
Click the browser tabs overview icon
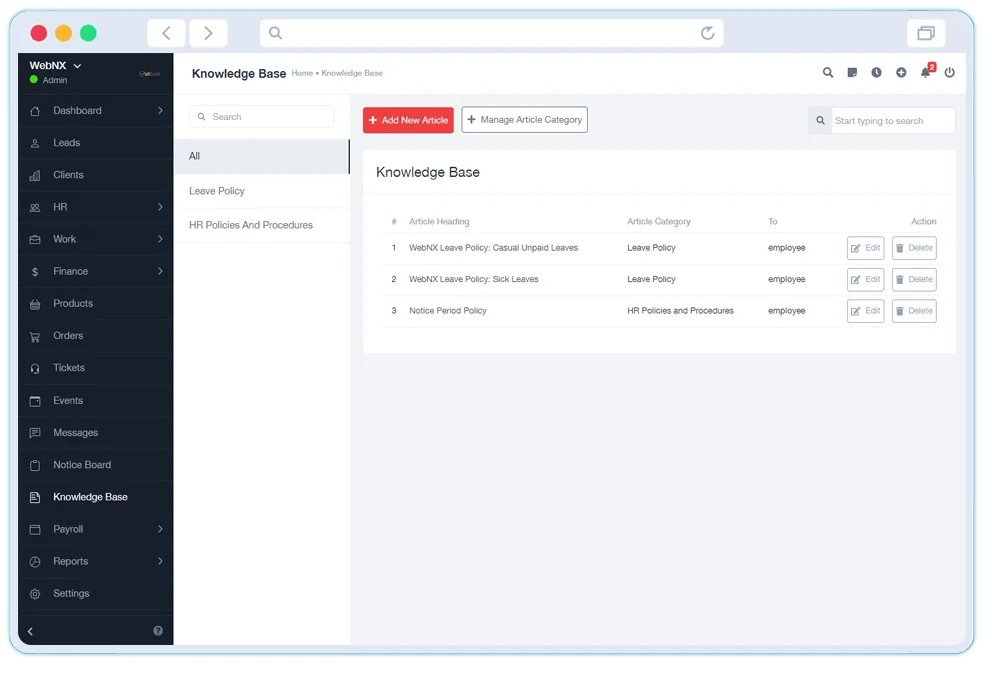click(x=926, y=33)
